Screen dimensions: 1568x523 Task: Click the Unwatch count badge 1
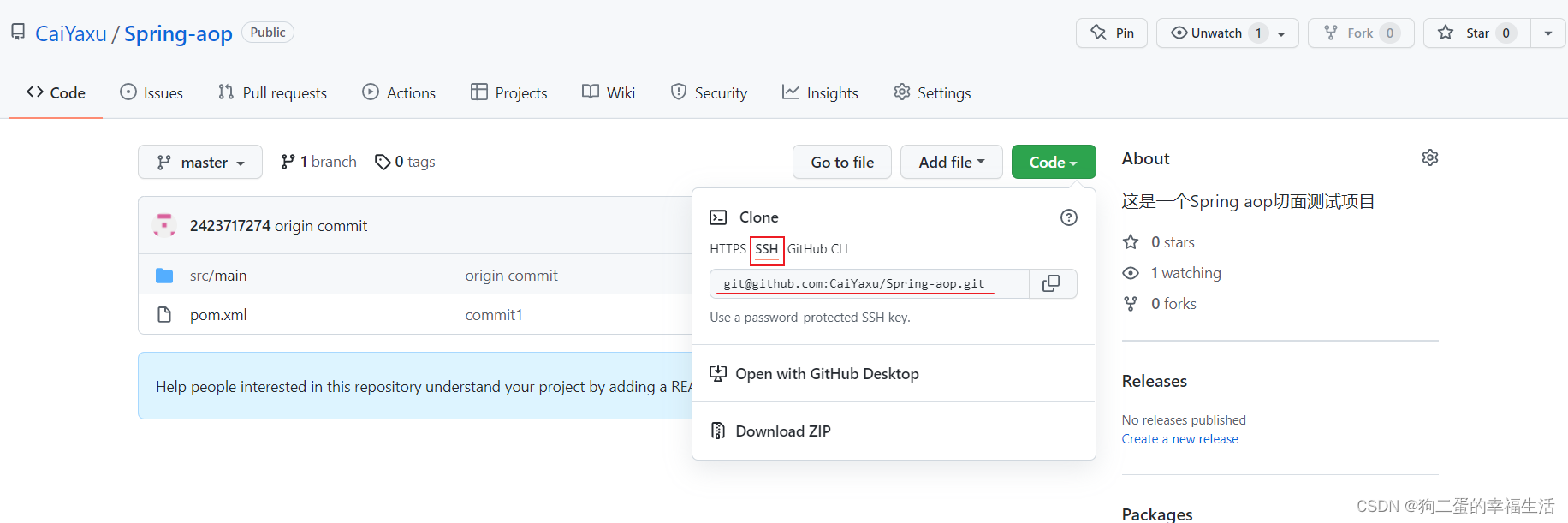coord(1258,33)
